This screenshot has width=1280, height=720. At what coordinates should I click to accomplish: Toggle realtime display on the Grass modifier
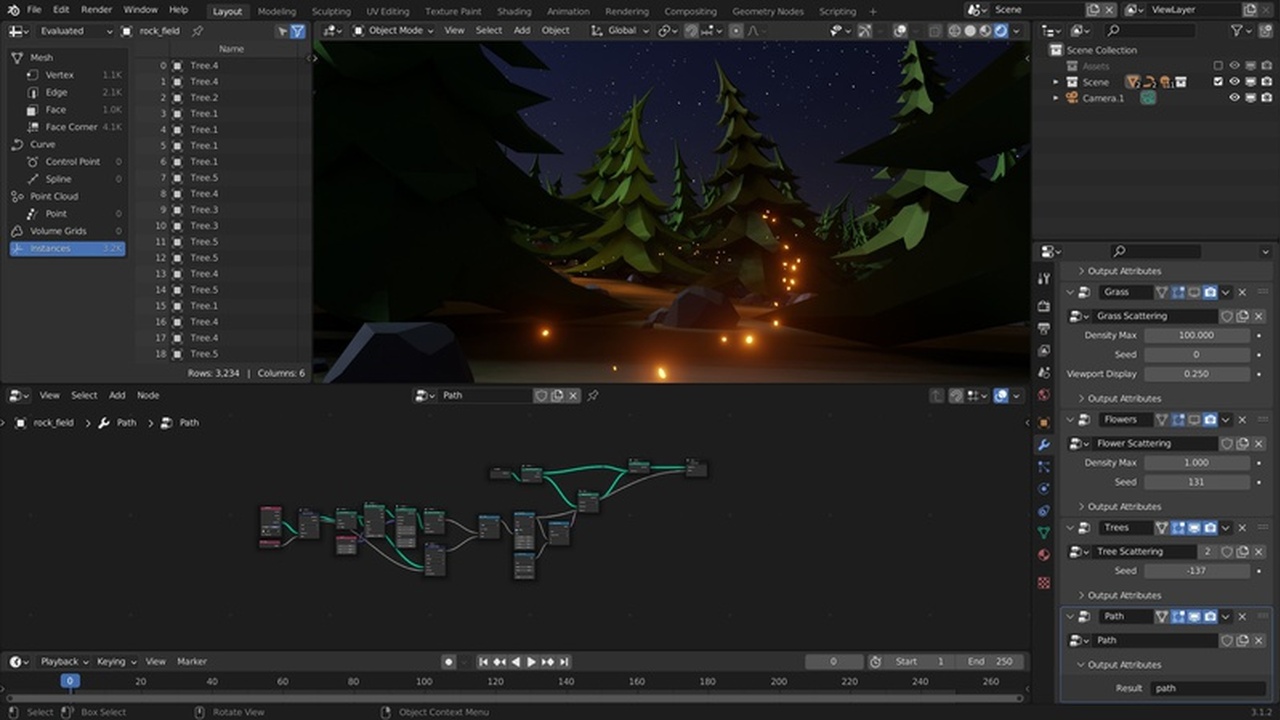point(1196,292)
